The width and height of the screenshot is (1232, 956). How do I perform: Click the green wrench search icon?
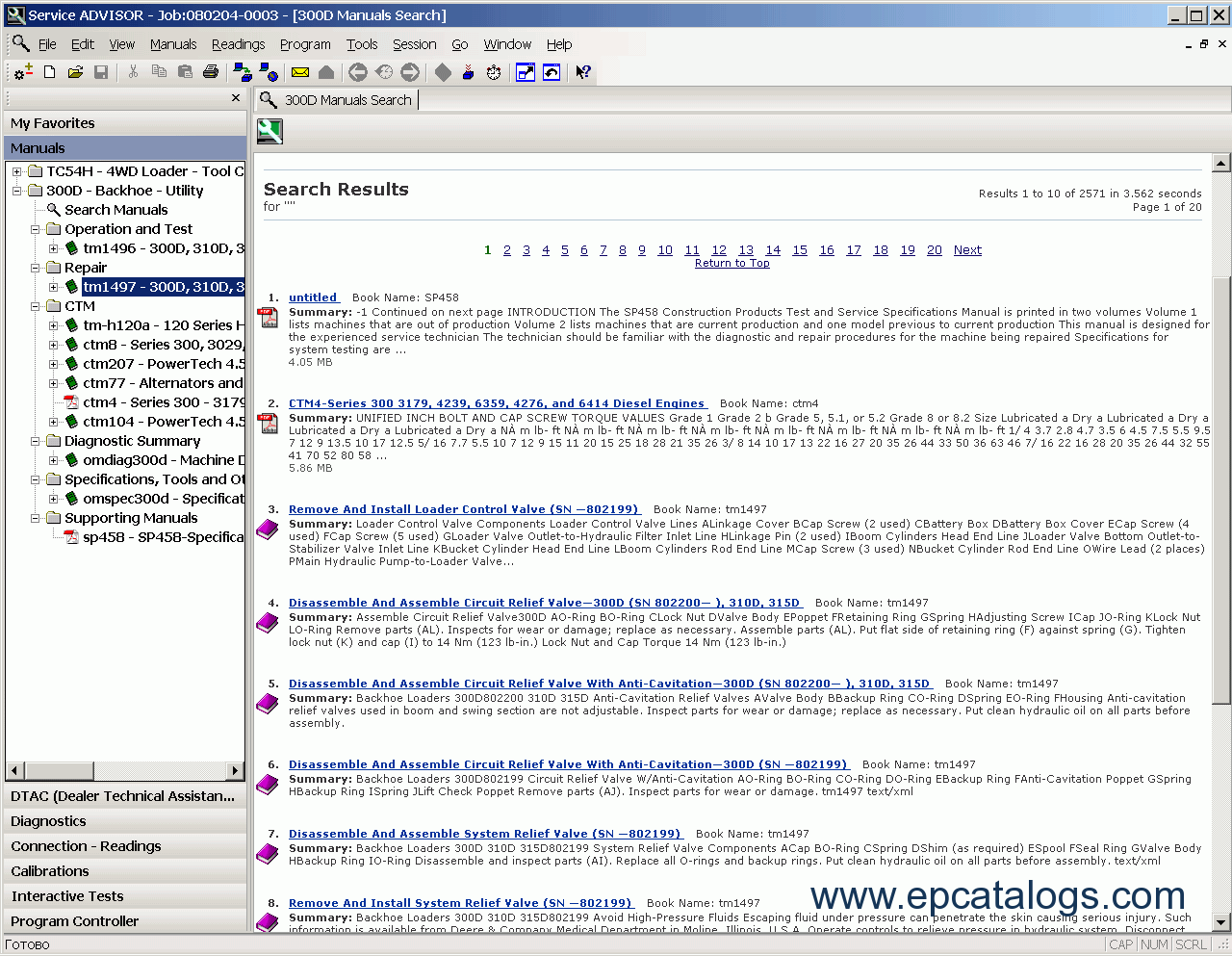269,131
